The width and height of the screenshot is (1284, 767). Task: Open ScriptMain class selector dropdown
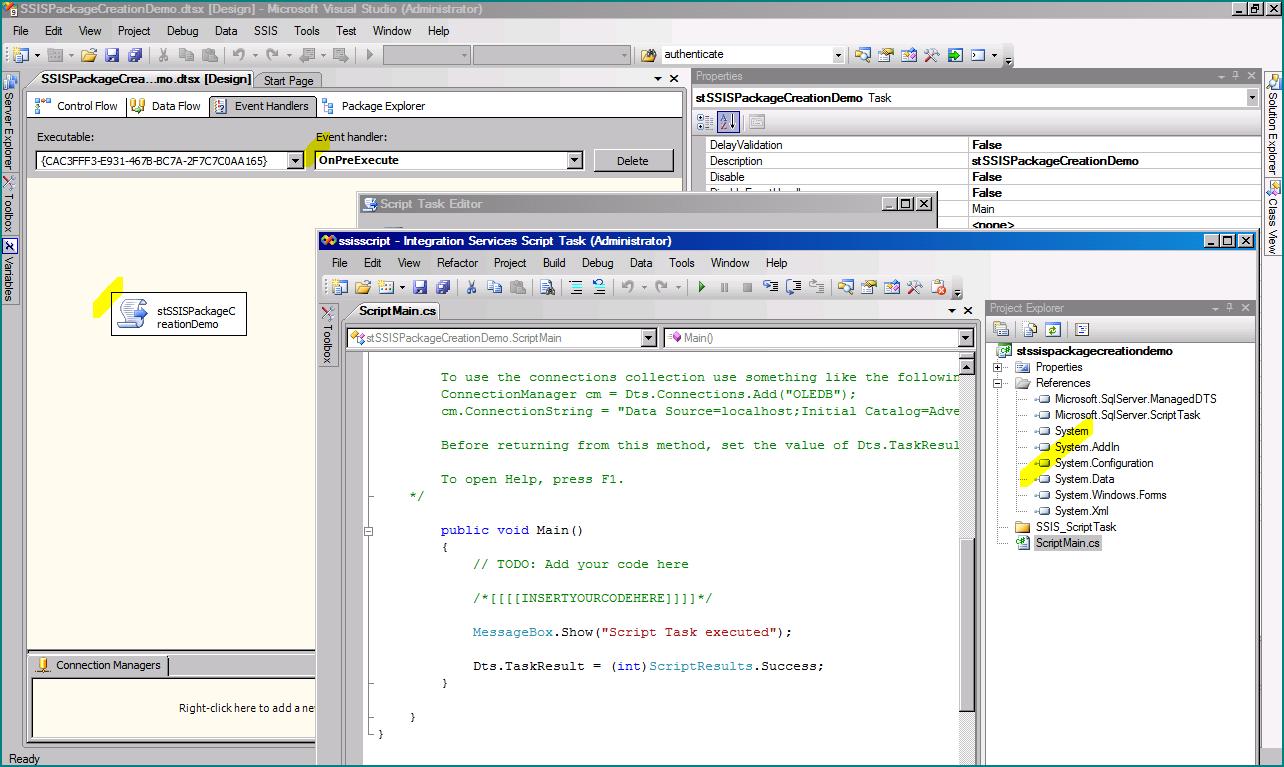coord(648,338)
